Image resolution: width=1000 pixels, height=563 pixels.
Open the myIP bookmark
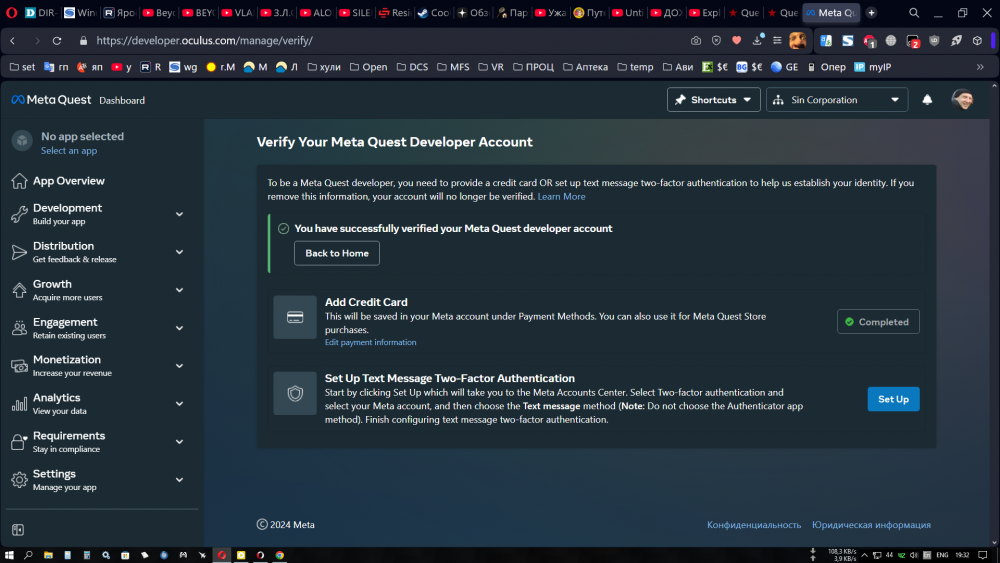tap(872, 67)
